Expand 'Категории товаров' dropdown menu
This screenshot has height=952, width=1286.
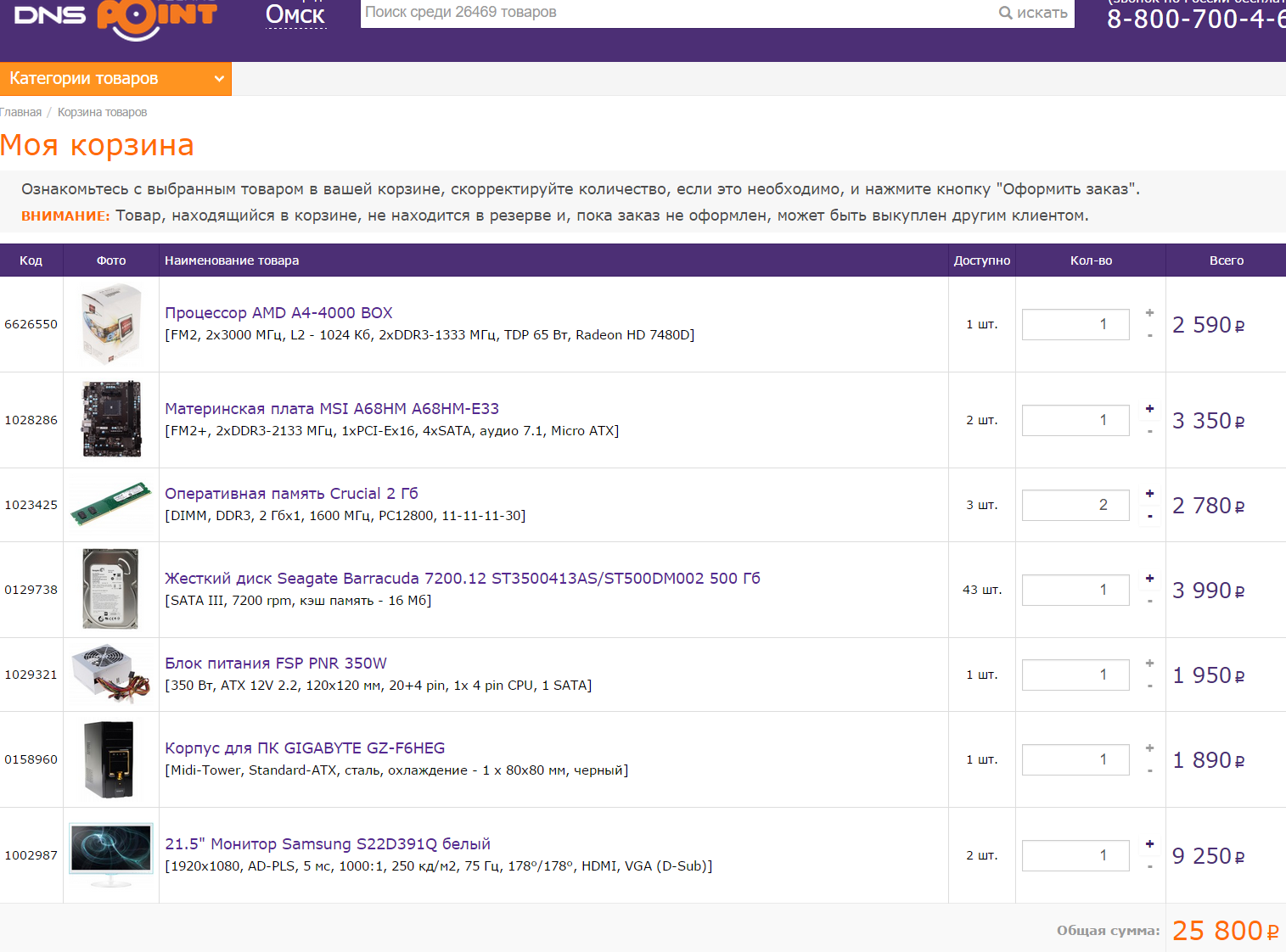tap(115, 79)
